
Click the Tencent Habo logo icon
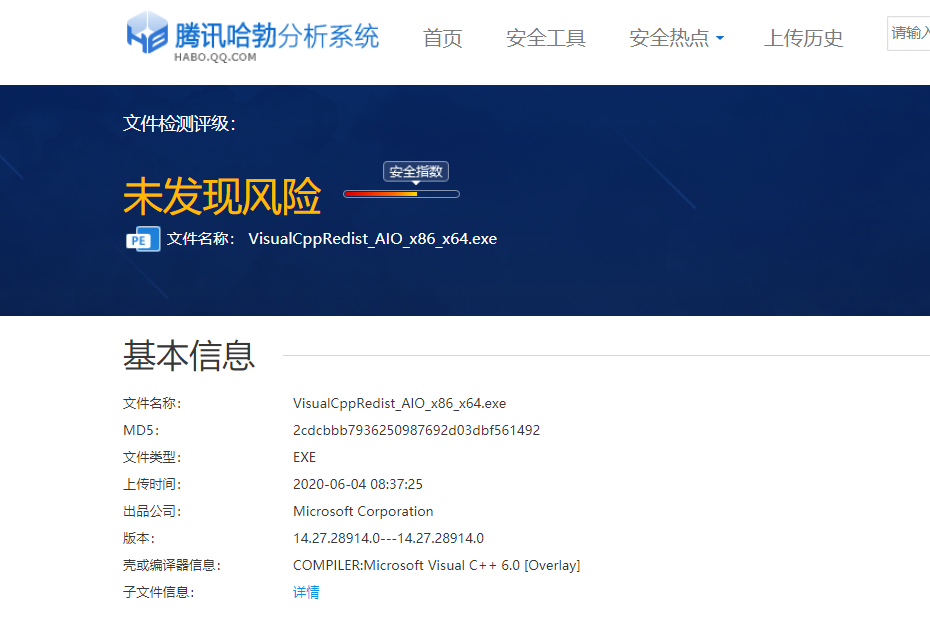click(147, 32)
